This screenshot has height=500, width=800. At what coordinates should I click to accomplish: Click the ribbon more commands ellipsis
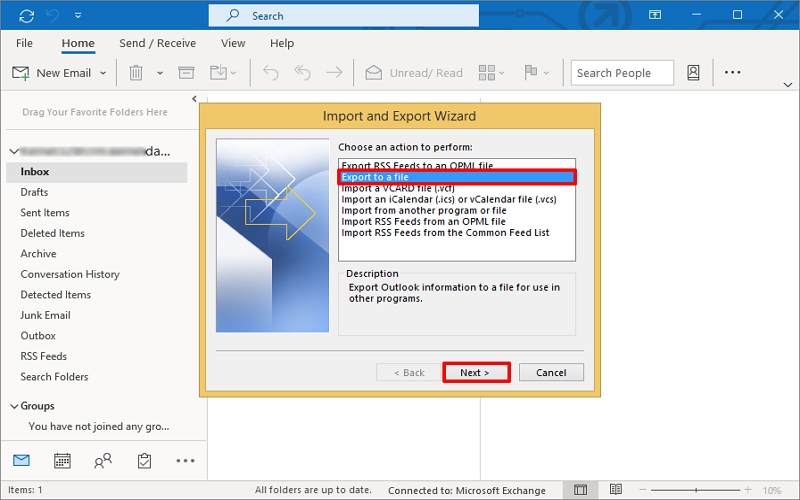[x=732, y=72]
